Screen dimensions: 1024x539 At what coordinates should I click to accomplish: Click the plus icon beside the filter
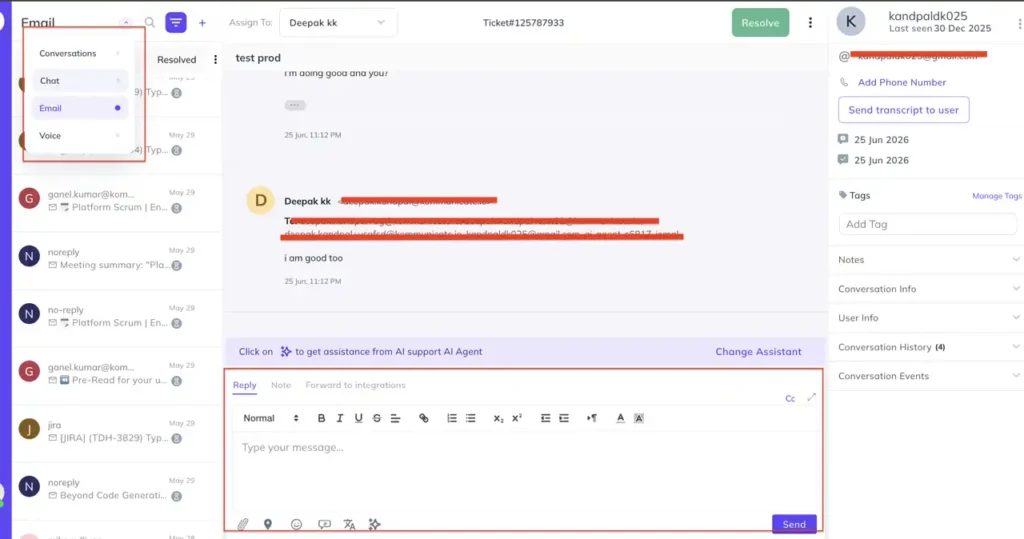click(x=202, y=23)
